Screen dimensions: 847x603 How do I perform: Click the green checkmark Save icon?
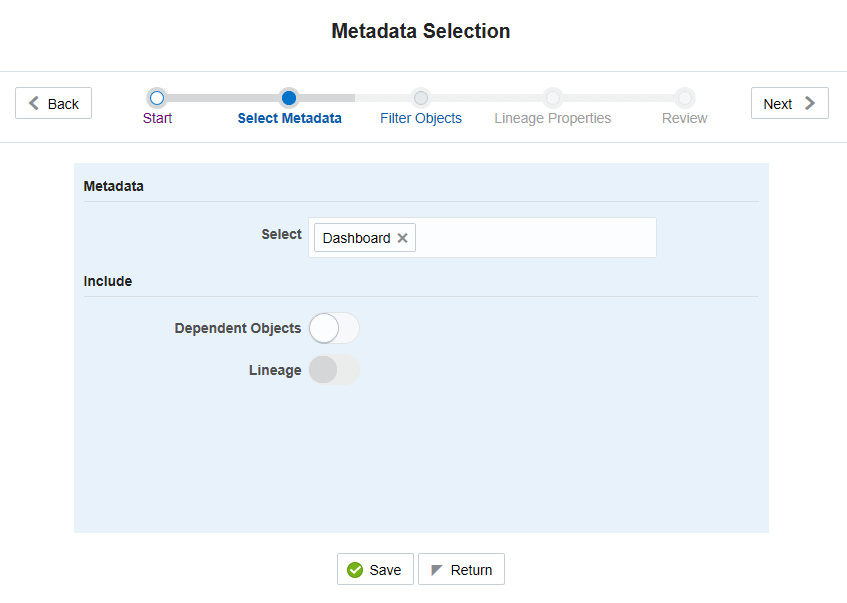pyautogui.click(x=355, y=570)
